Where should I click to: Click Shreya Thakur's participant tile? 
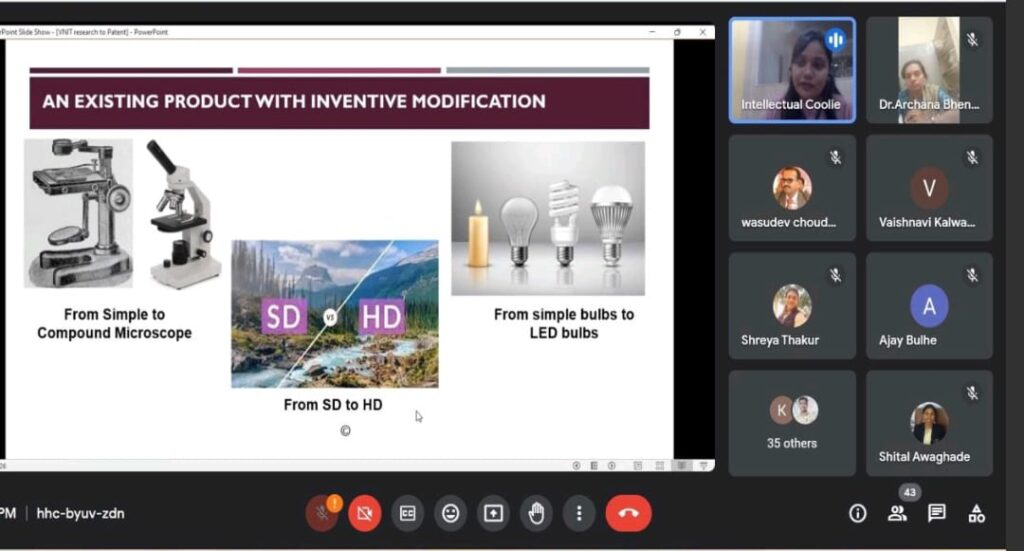click(x=792, y=306)
